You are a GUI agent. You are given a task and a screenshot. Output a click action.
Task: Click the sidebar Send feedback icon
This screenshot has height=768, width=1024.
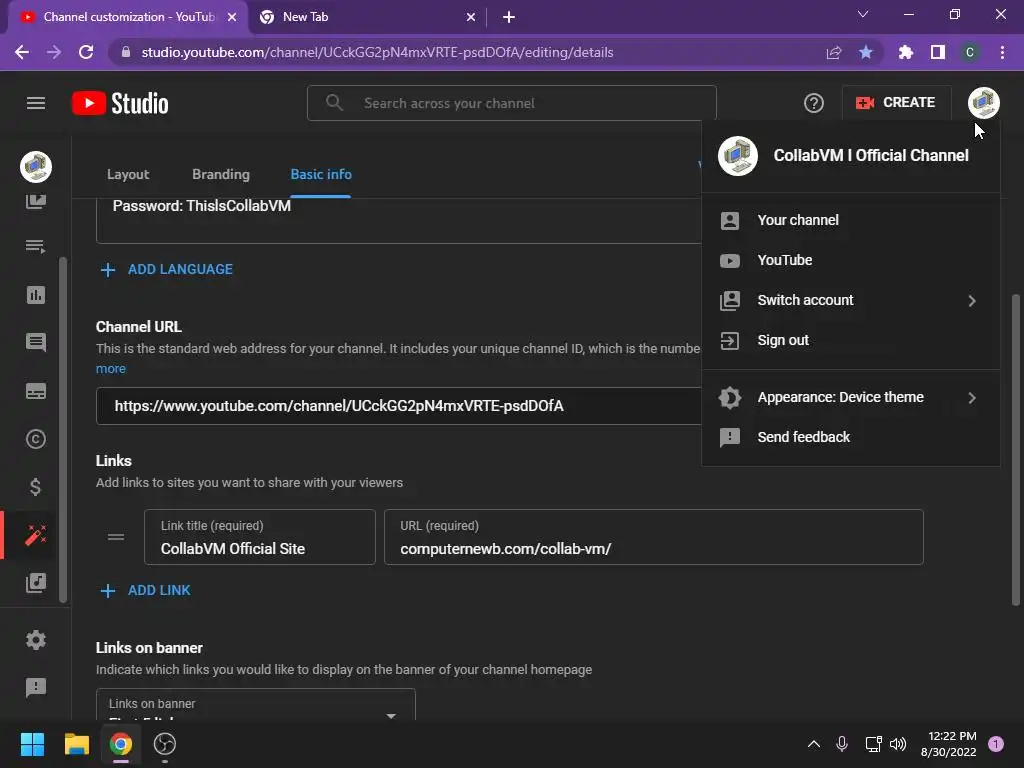(x=36, y=687)
